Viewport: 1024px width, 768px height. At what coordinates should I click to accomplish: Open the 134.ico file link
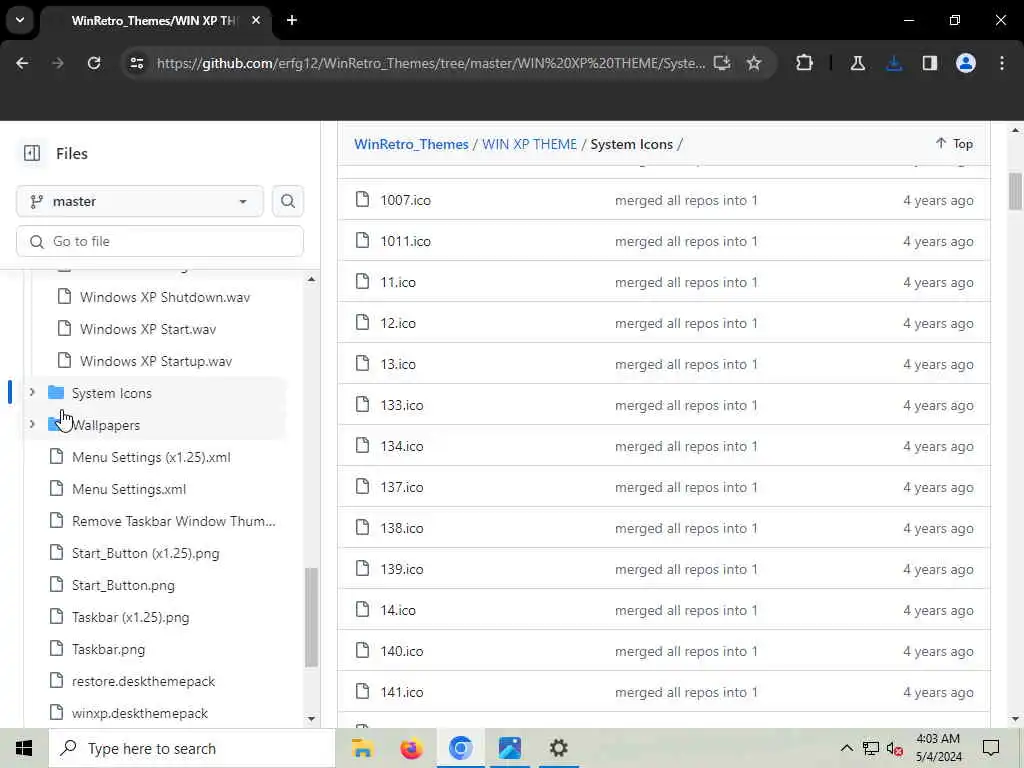point(402,447)
